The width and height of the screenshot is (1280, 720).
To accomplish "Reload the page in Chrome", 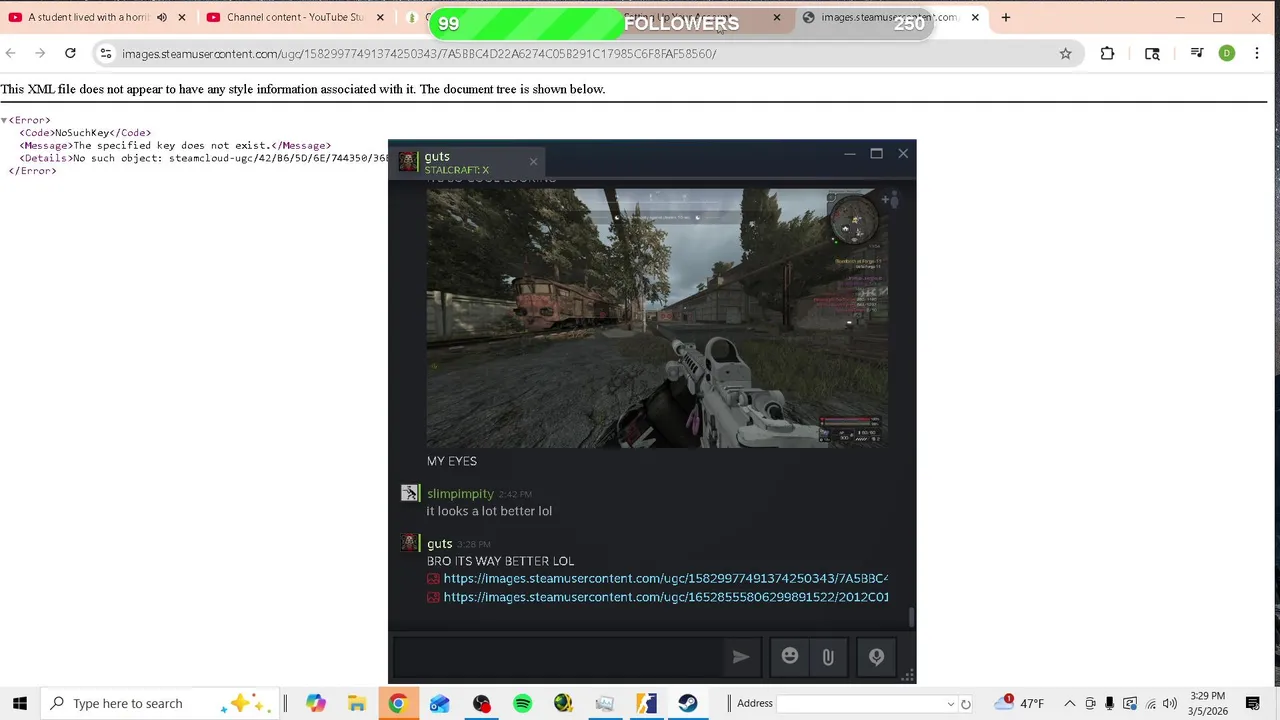I will pyautogui.click(x=70, y=53).
